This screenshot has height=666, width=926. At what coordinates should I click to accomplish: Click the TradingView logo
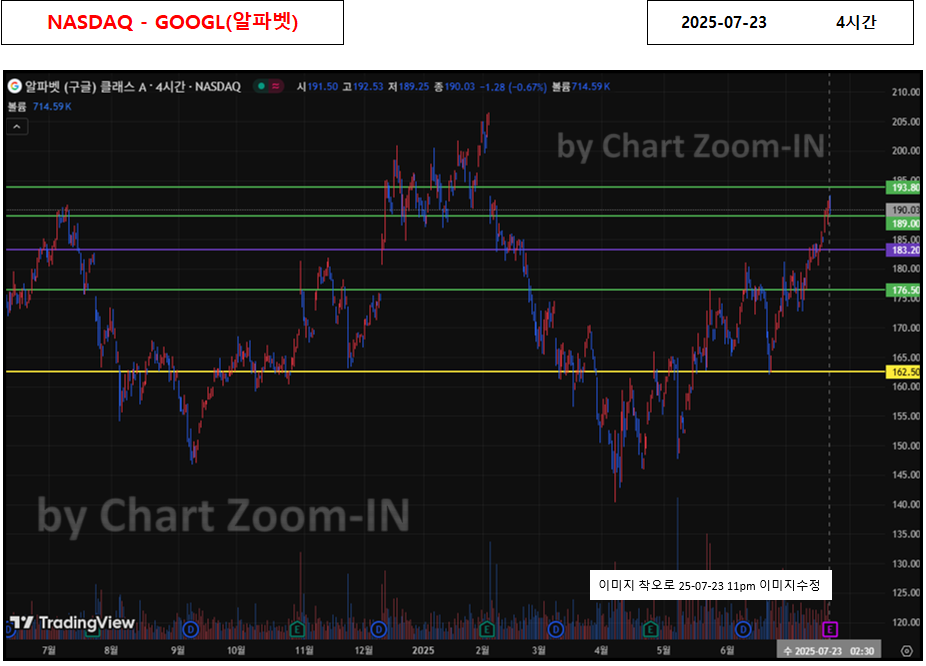(x=73, y=622)
